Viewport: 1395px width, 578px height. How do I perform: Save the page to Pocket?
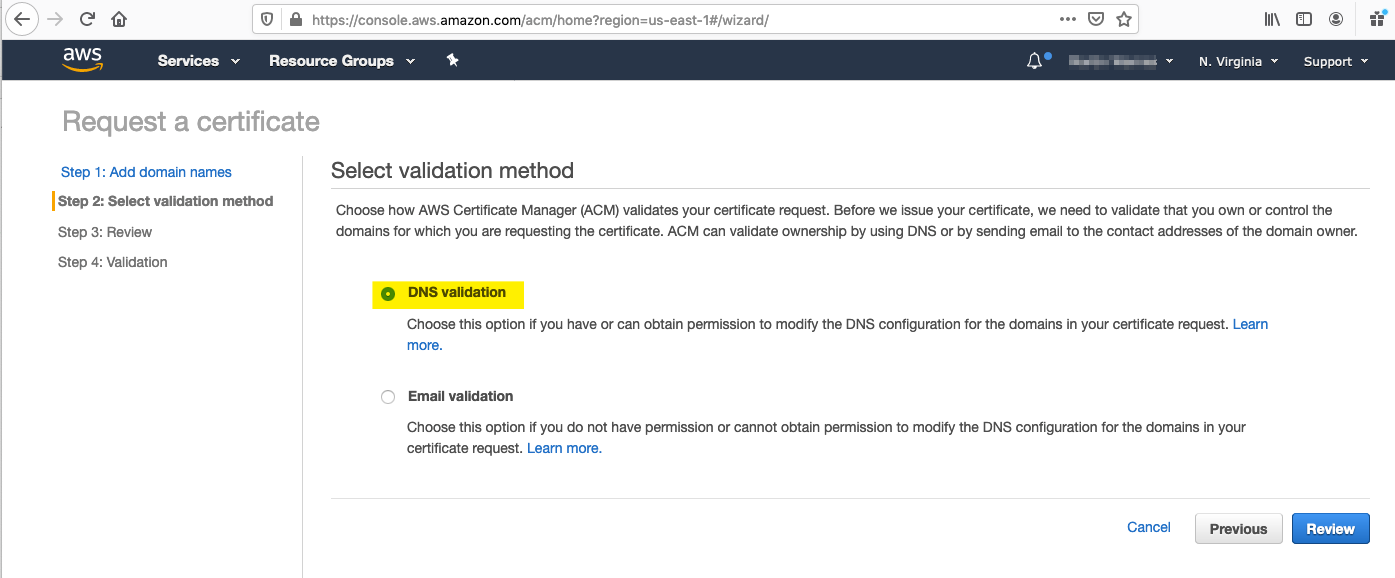(x=1096, y=19)
